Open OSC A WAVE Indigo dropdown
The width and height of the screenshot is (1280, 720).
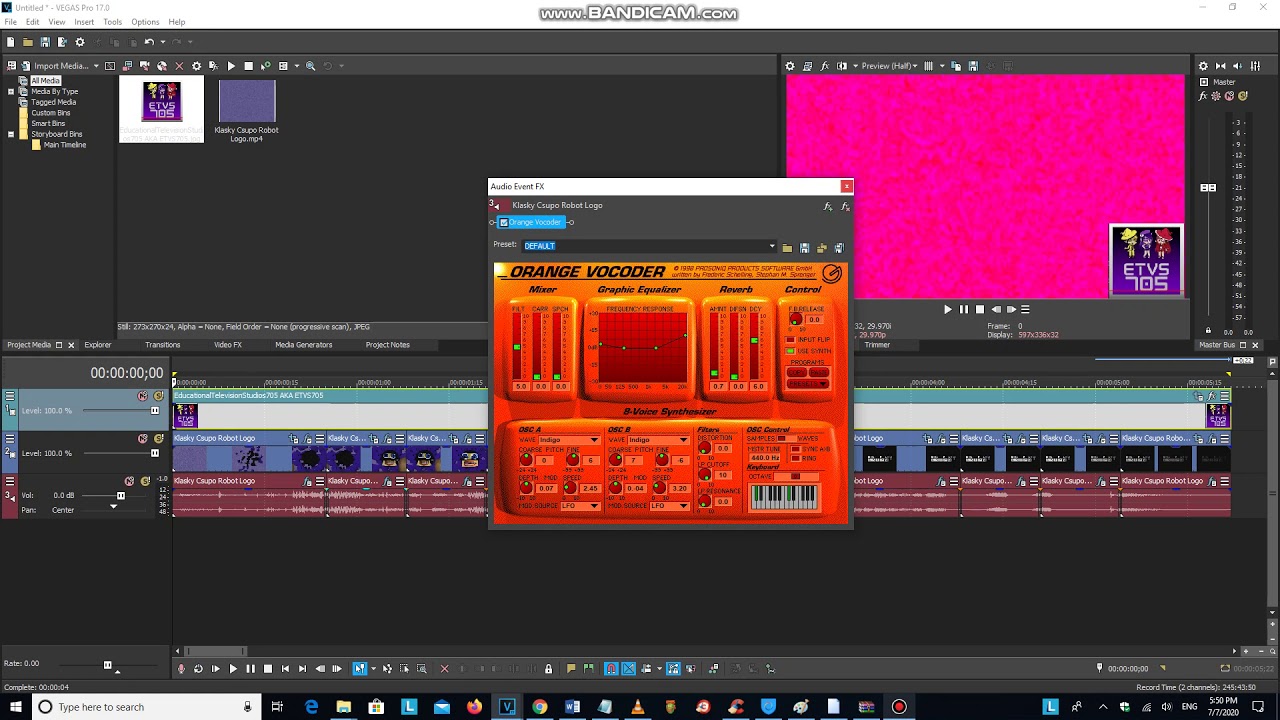[569, 440]
